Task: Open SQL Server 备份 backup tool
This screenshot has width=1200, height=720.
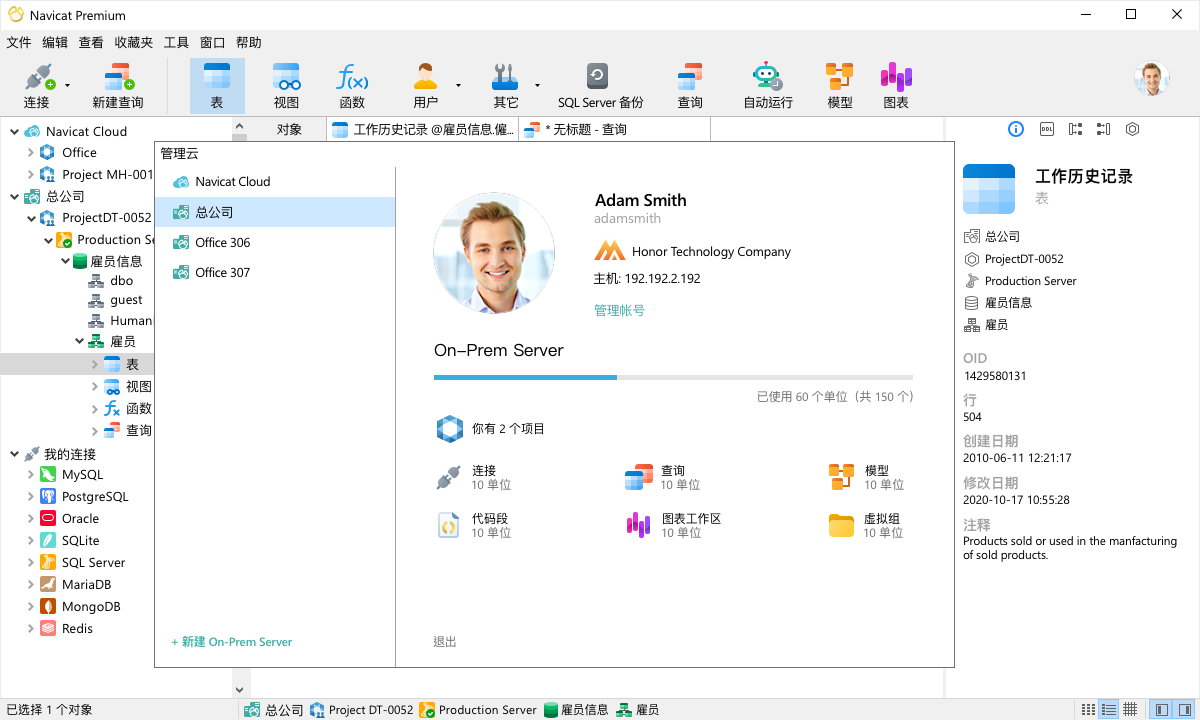Action: [x=600, y=85]
